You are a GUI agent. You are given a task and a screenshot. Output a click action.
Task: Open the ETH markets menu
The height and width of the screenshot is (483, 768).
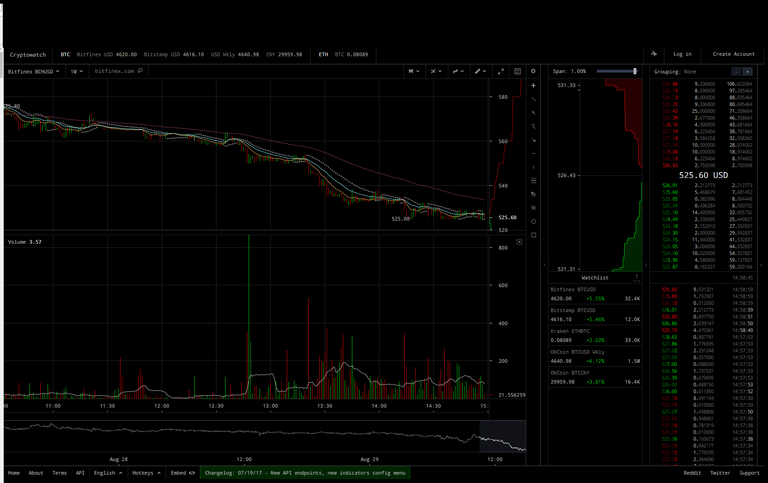[x=323, y=54]
